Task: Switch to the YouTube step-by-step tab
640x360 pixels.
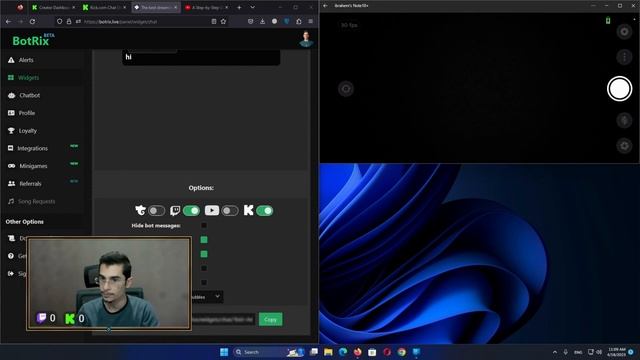Action: [x=207, y=7]
